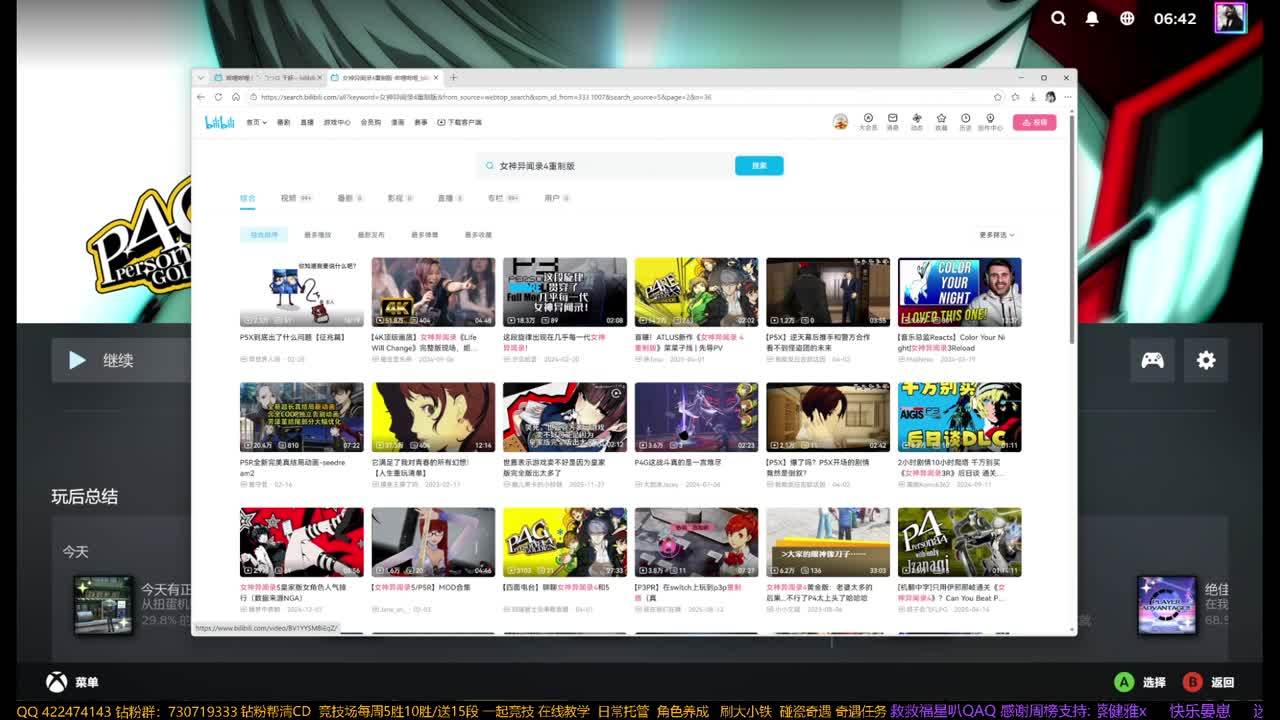Open the 收藏 favorites star icon
The width and height of the screenshot is (1280, 720).
click(940, 121)
